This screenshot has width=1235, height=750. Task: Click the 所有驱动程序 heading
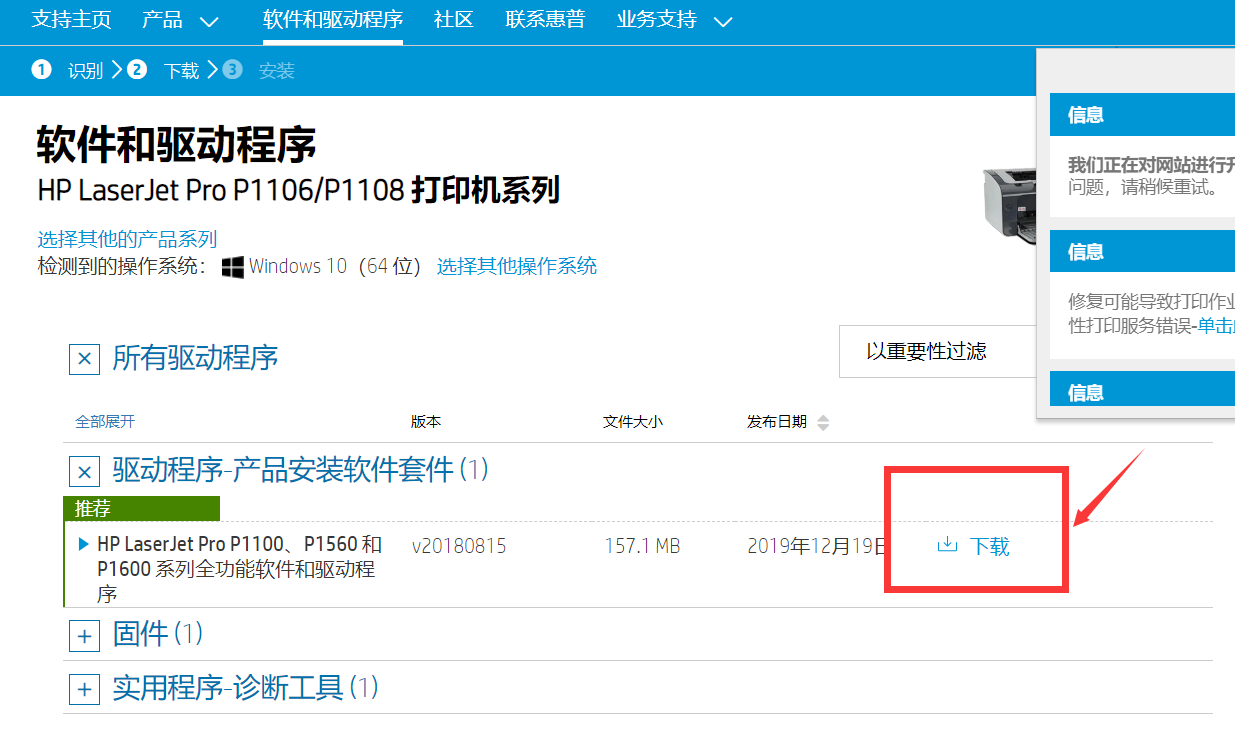[x=195, y=358]
